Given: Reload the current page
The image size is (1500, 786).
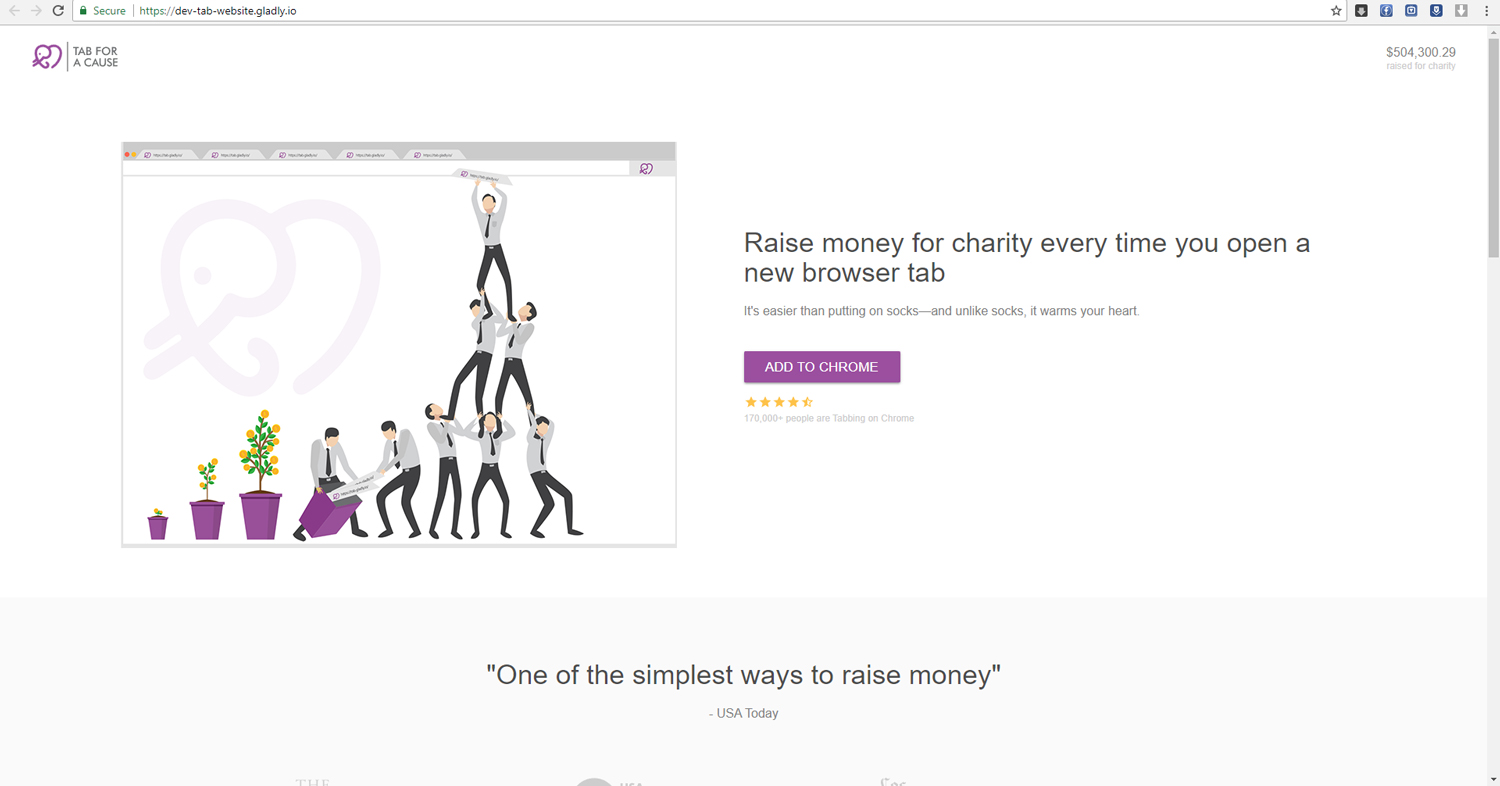Looking at the screenshot, I should tap(58, 11).
